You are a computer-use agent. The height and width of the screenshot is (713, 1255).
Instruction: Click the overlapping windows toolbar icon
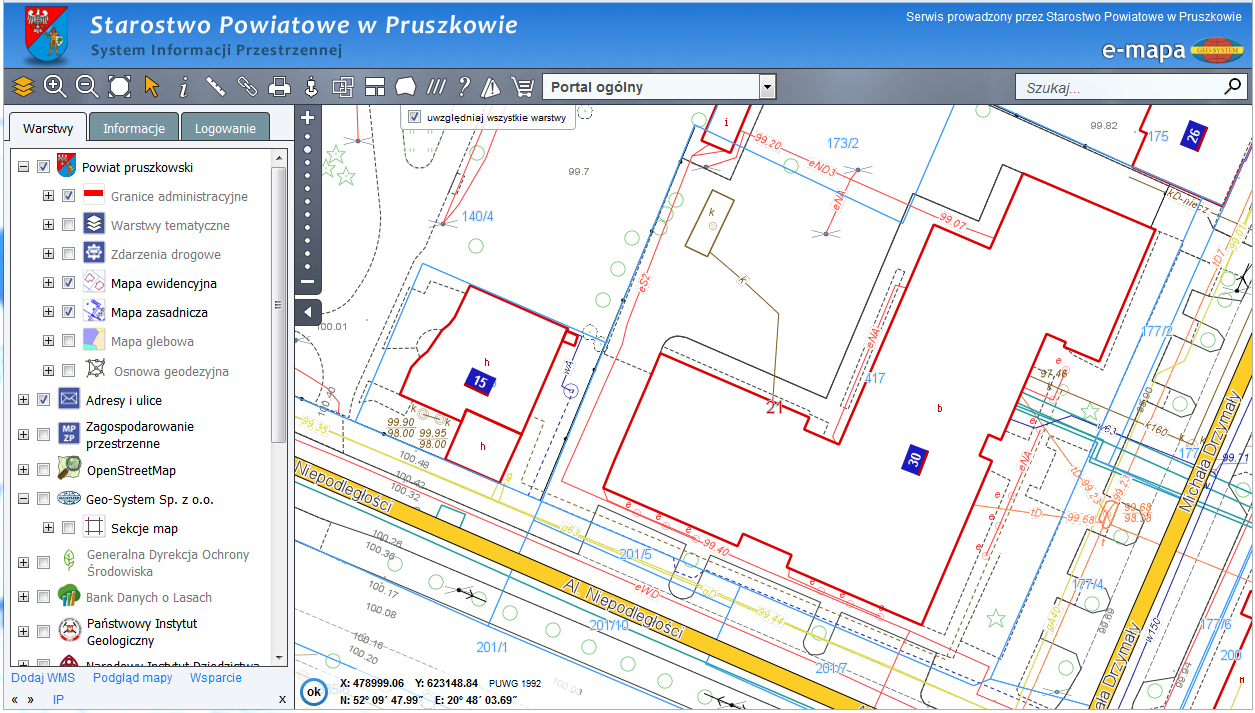343,87
